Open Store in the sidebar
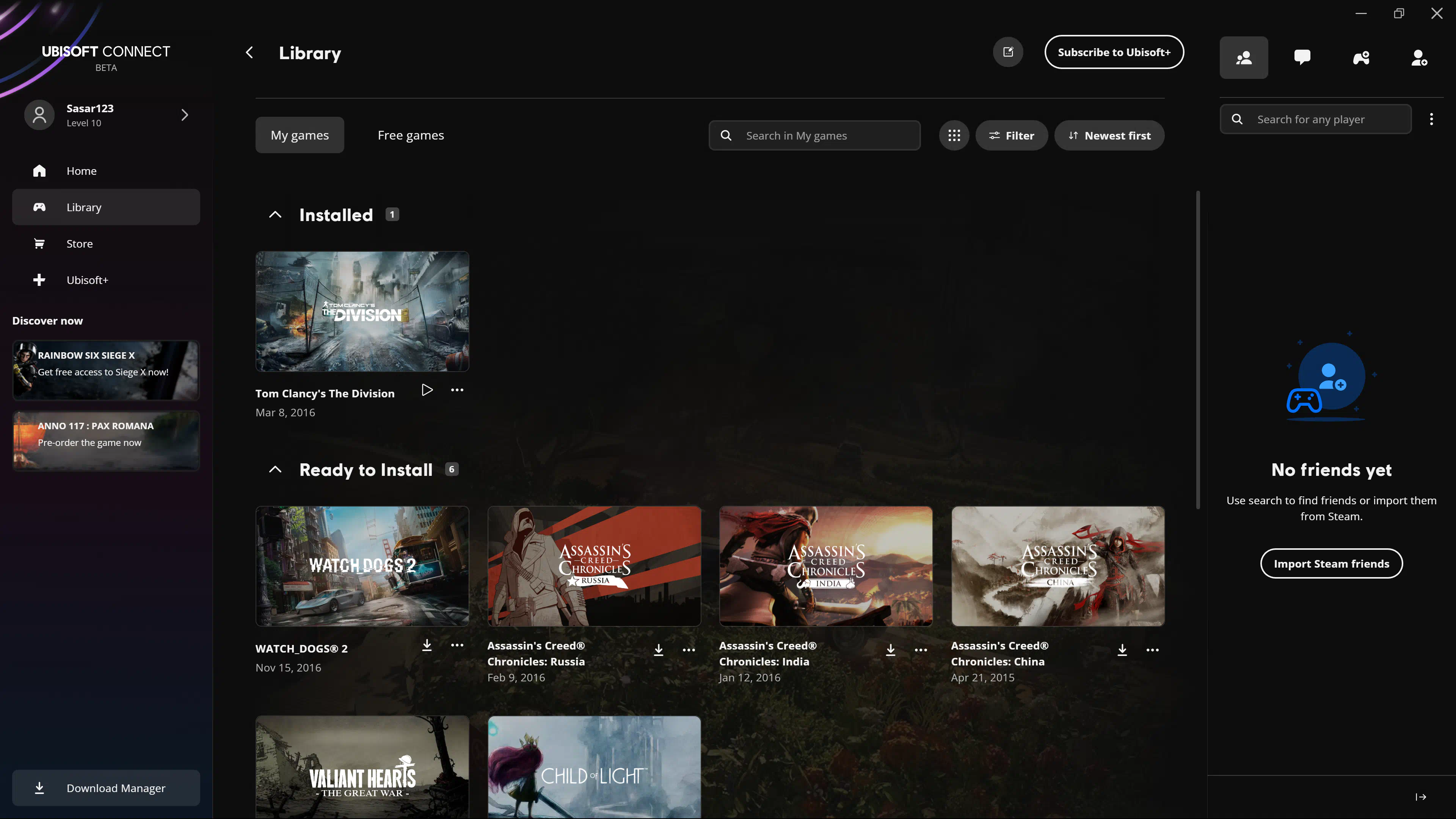Image resolution: width=1456 pixels, height=819 pixels. click(x=106, y=243)
